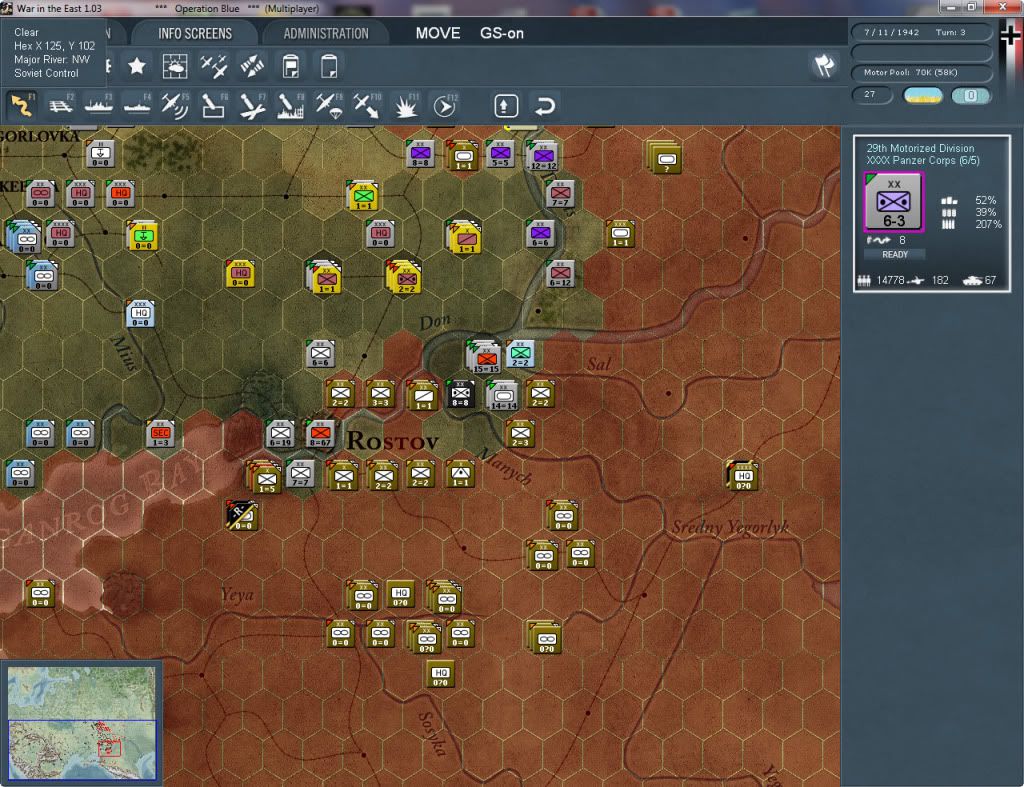Click the curved undo arrow icon

click(545, 106)
